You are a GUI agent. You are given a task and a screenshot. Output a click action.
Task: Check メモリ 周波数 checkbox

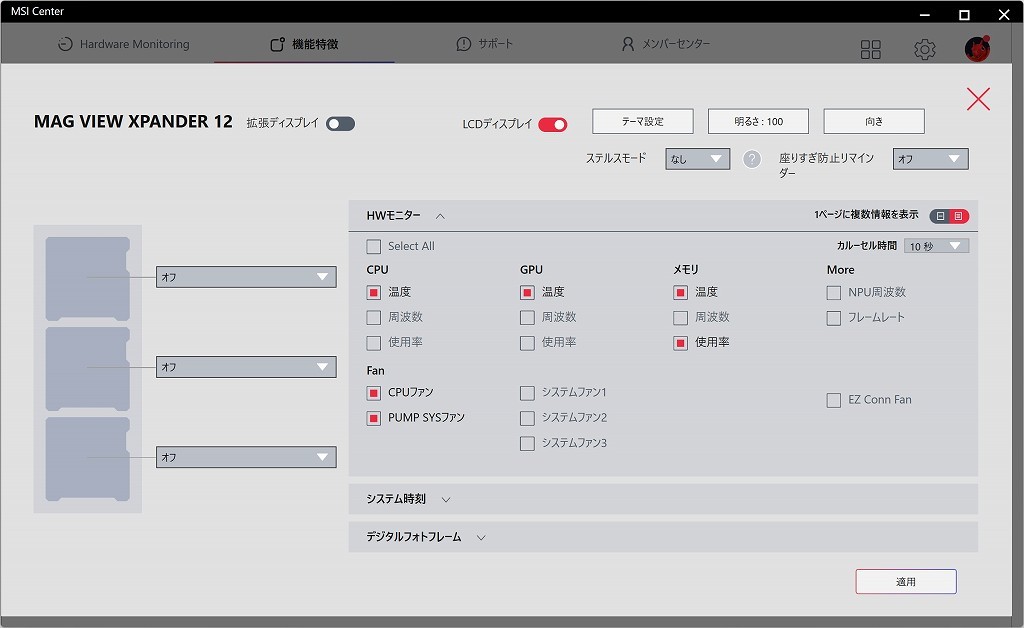point(680,318)
